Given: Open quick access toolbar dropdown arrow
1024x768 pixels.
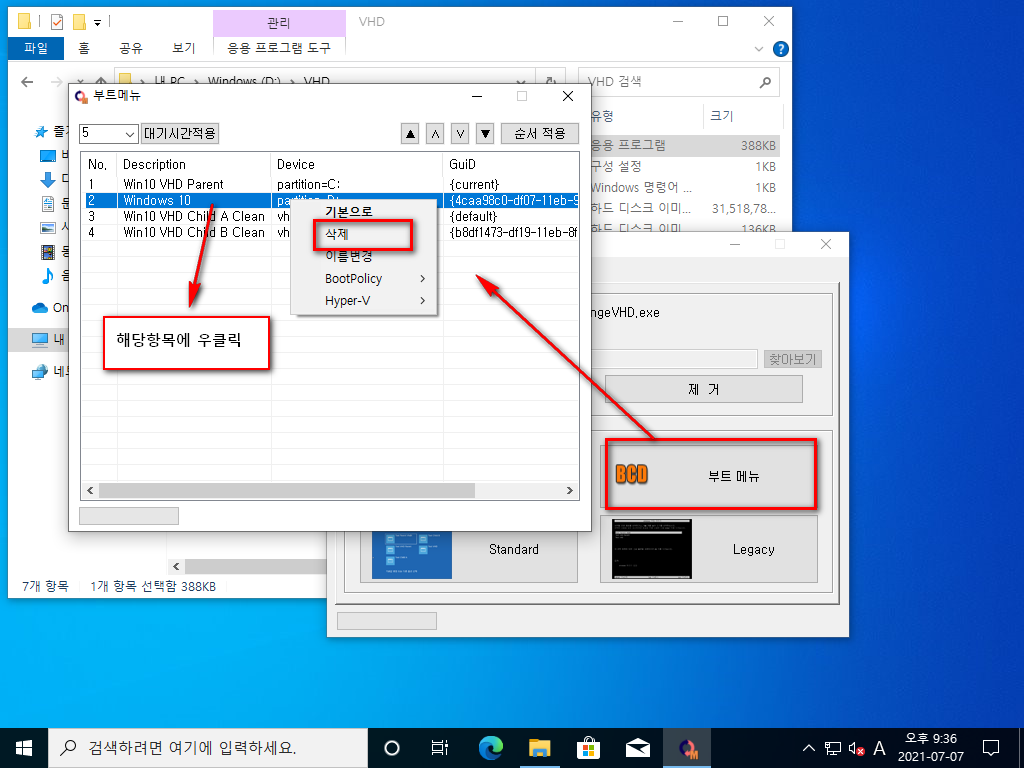Looking at the screenshot, I should pyautogui.click(x=97, y=23).
